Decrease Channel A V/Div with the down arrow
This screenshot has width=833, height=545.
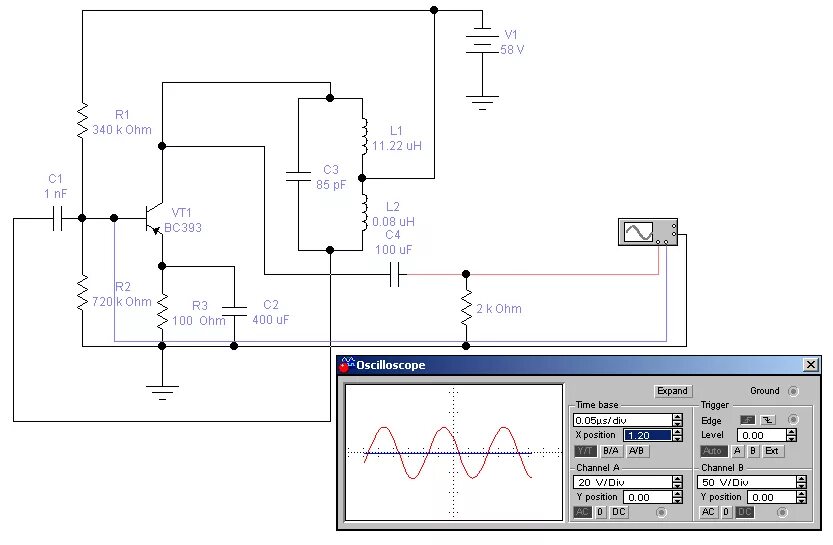[x=677, y=486]
